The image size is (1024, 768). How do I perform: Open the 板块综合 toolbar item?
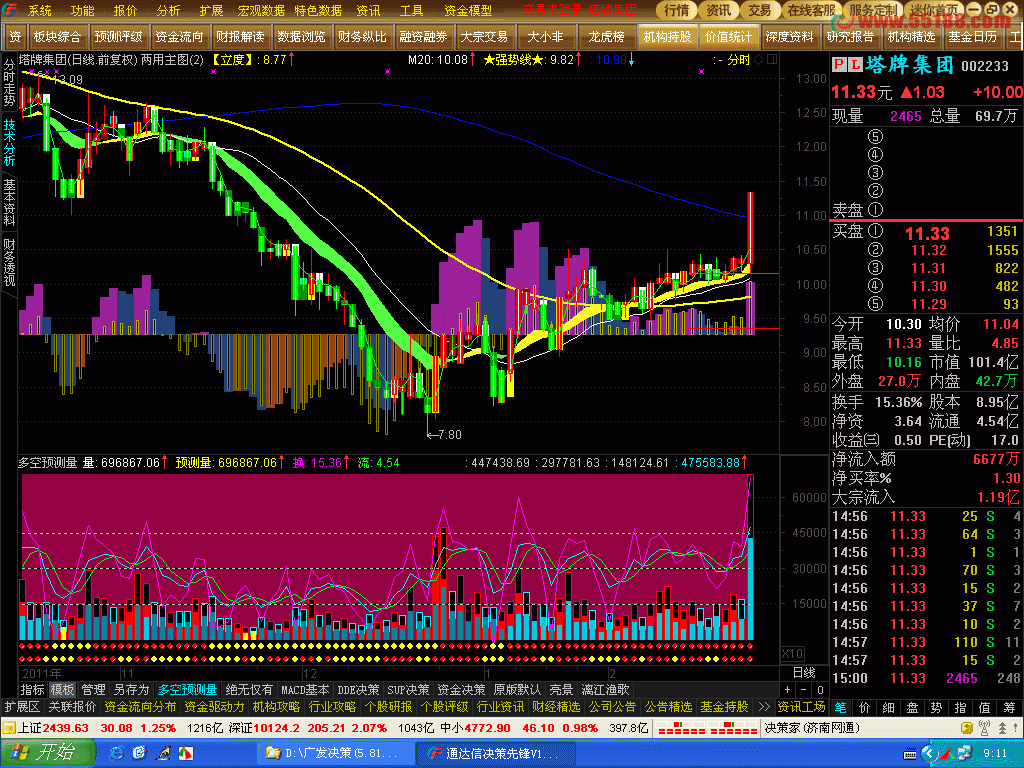pyautogui.click(x=57, y=37)
